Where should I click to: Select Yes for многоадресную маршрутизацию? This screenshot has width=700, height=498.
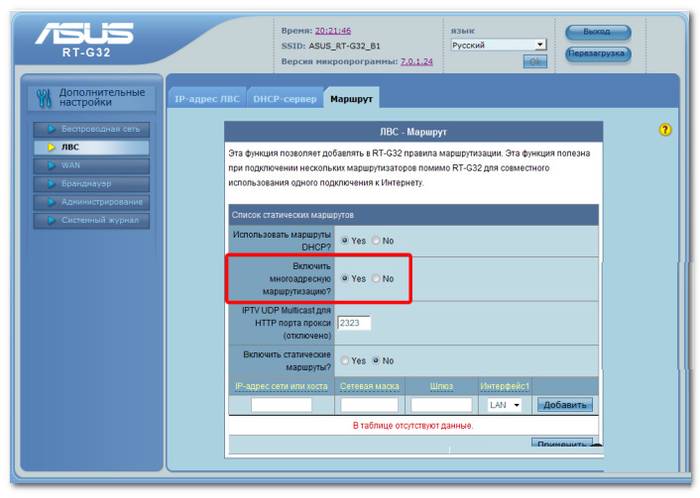pos(345,278)
